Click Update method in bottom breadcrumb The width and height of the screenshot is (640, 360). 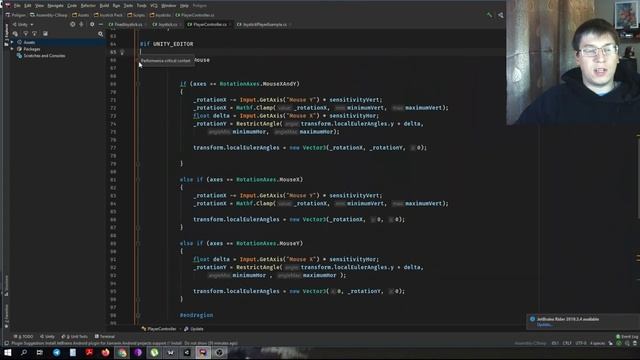click(x=193, y=329)
